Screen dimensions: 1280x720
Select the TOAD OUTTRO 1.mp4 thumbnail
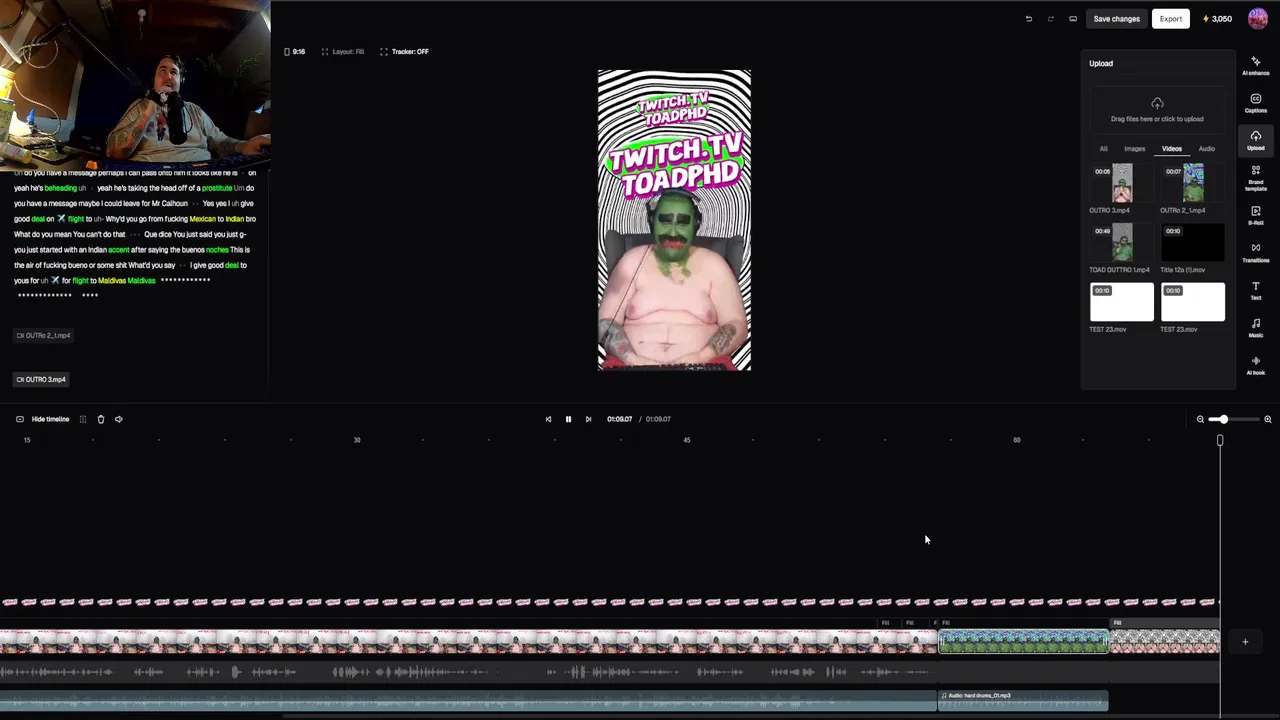[x=1122, y=243]
